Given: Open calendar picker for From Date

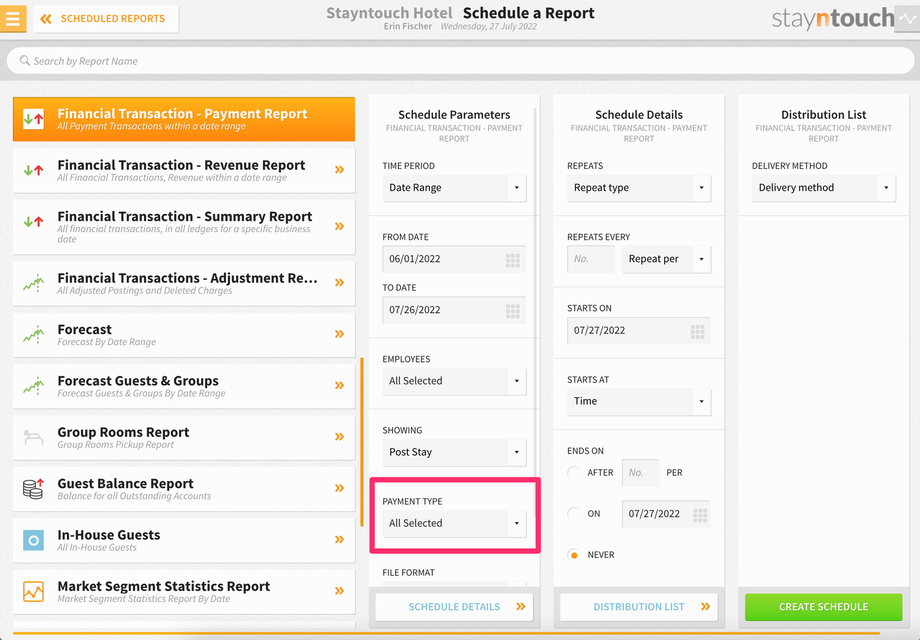Looking at the screenshot, I should (x=513, y=260).
